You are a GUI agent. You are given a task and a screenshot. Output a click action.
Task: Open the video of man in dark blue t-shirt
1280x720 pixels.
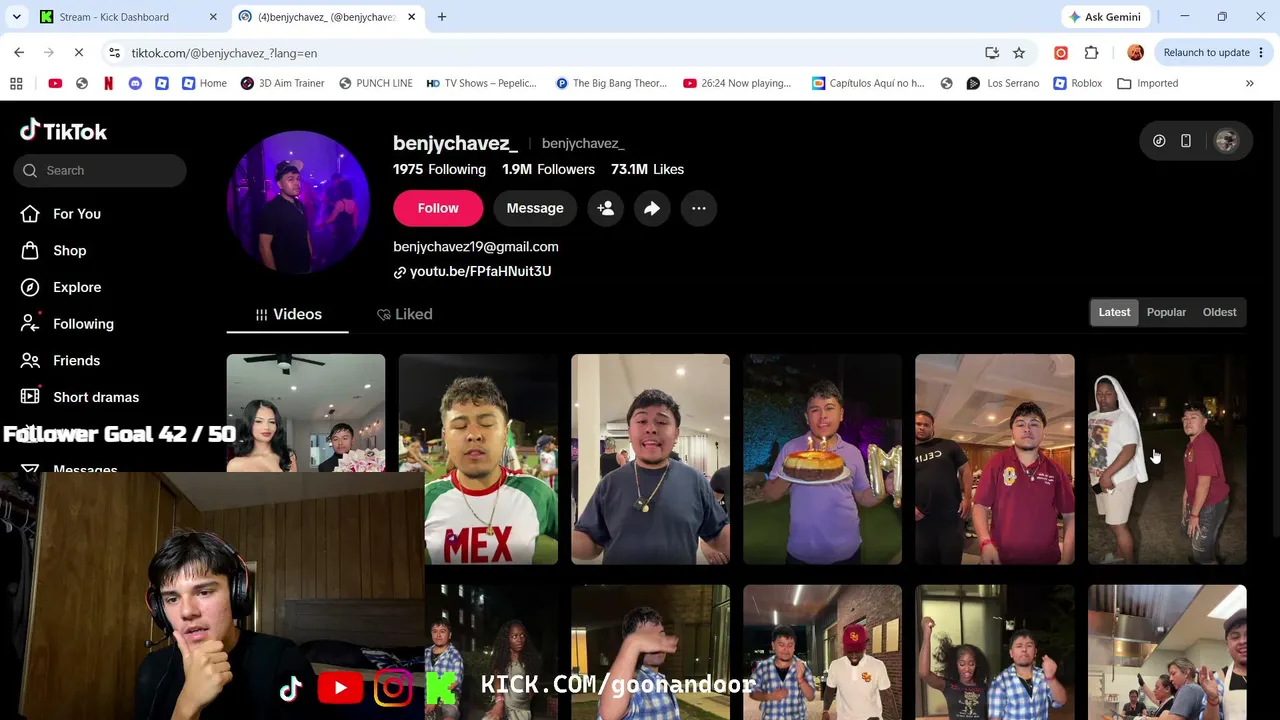tap(650, 459)
